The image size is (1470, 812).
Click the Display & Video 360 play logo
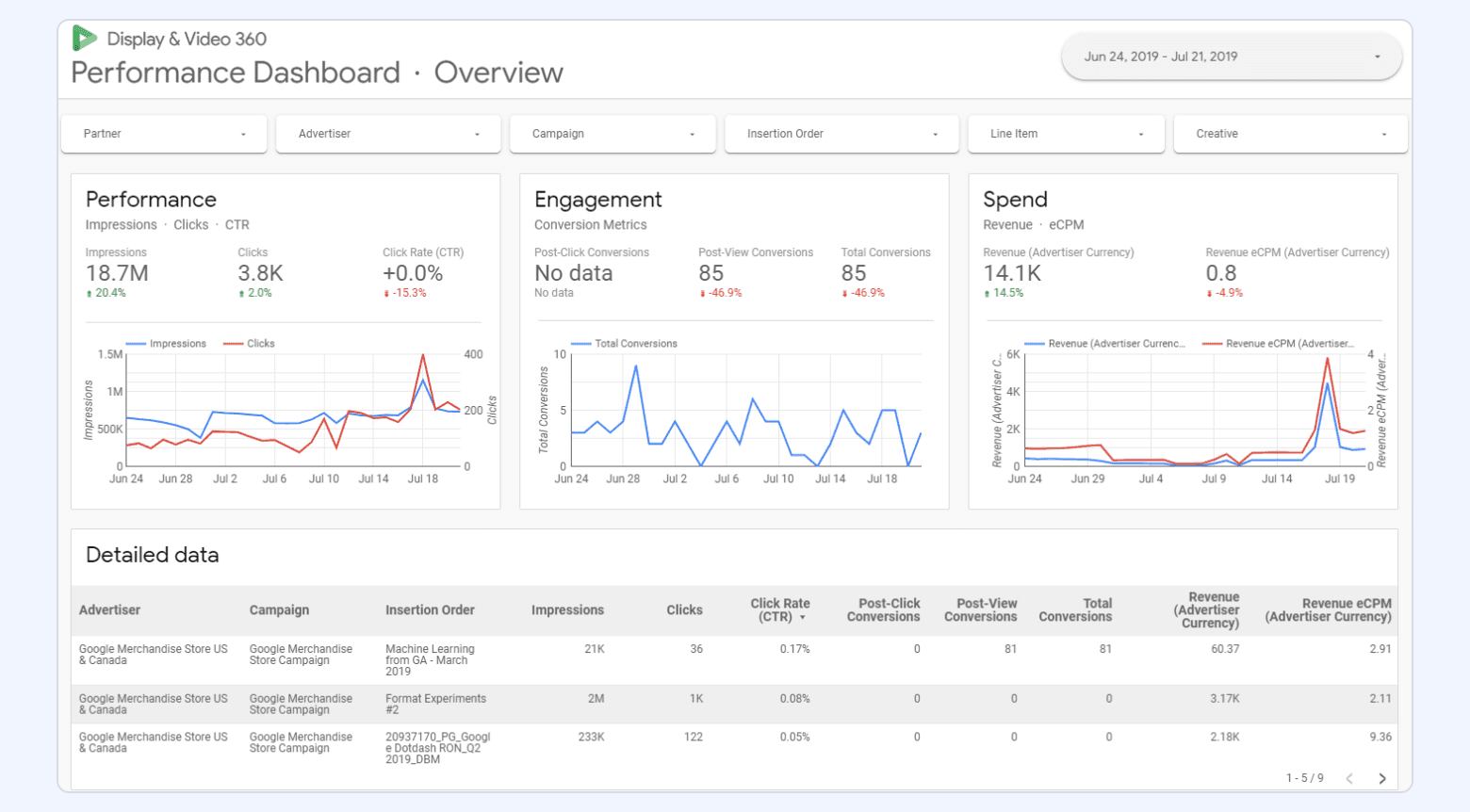click(x=83, y=38)
